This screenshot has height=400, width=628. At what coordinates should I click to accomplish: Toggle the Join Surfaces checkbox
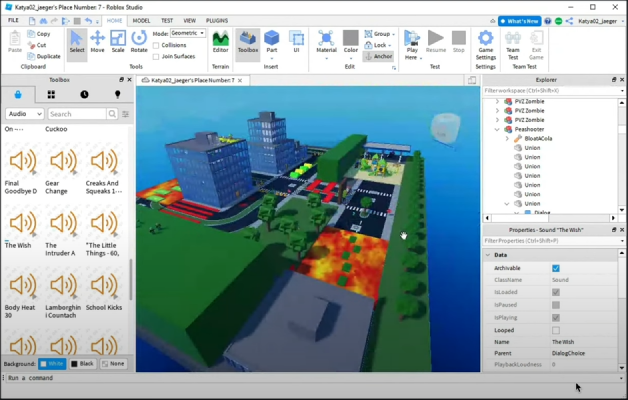(156, 56)
